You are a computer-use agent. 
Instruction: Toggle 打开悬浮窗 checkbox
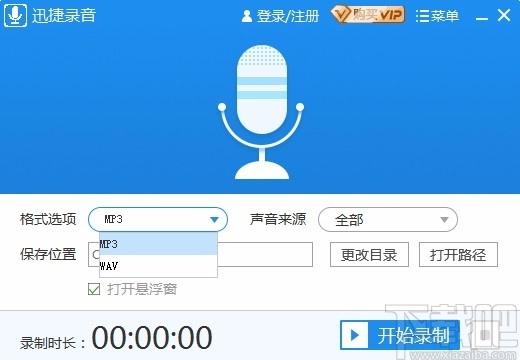[x=94, y=289]
